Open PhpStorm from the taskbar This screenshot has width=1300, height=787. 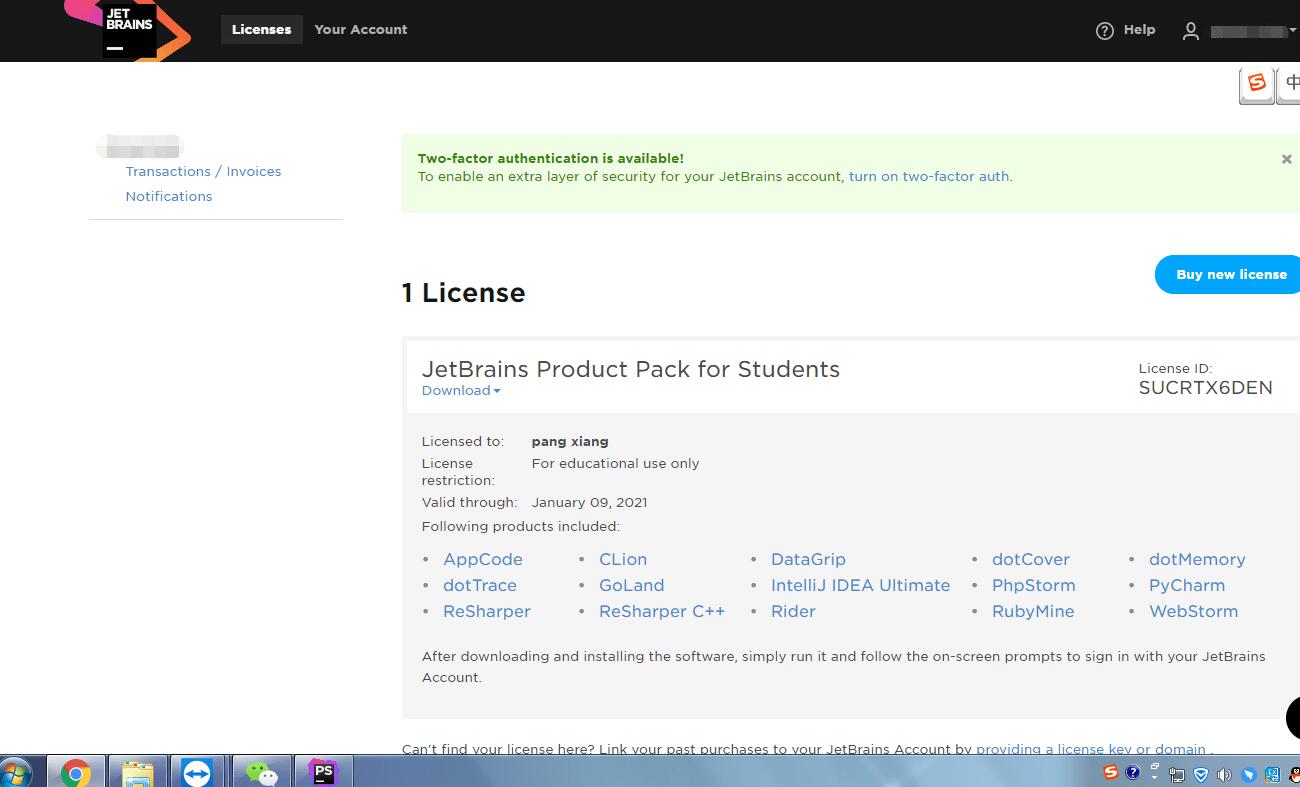coord(323,773)
